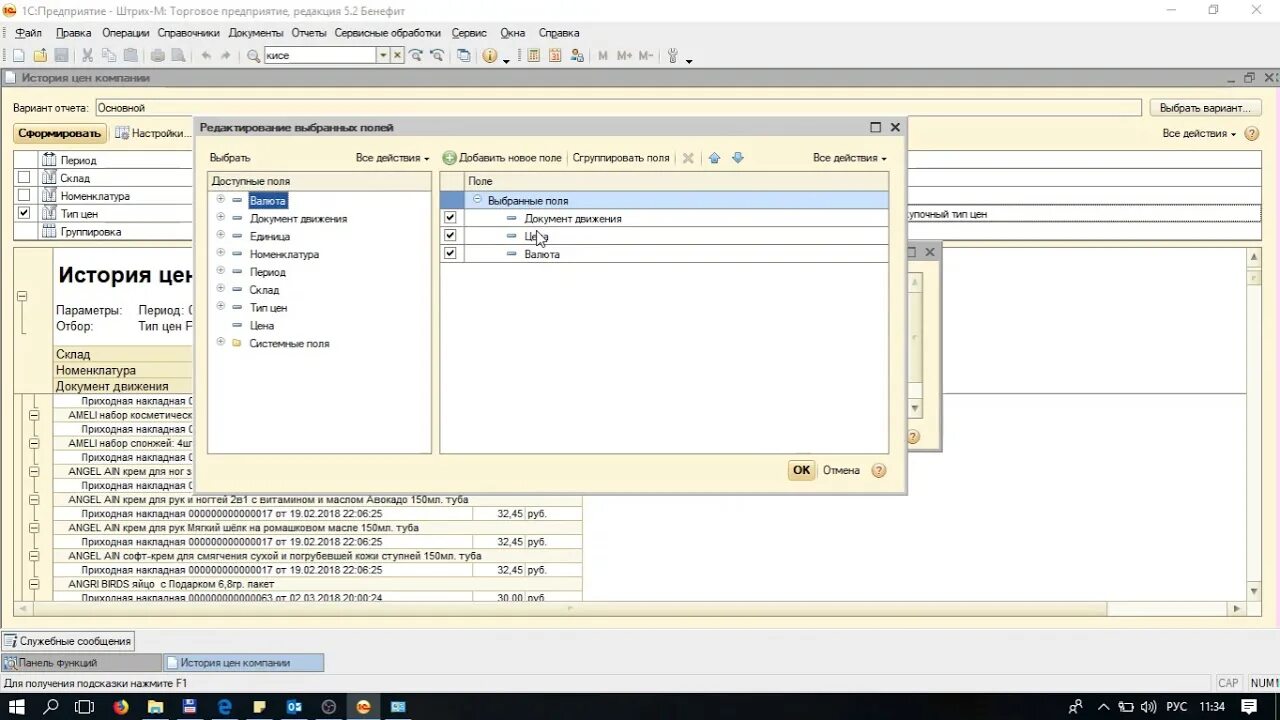The image size is (1280, 720).
Task: Click the New document toolbar icon
Action: coord(18,56)
